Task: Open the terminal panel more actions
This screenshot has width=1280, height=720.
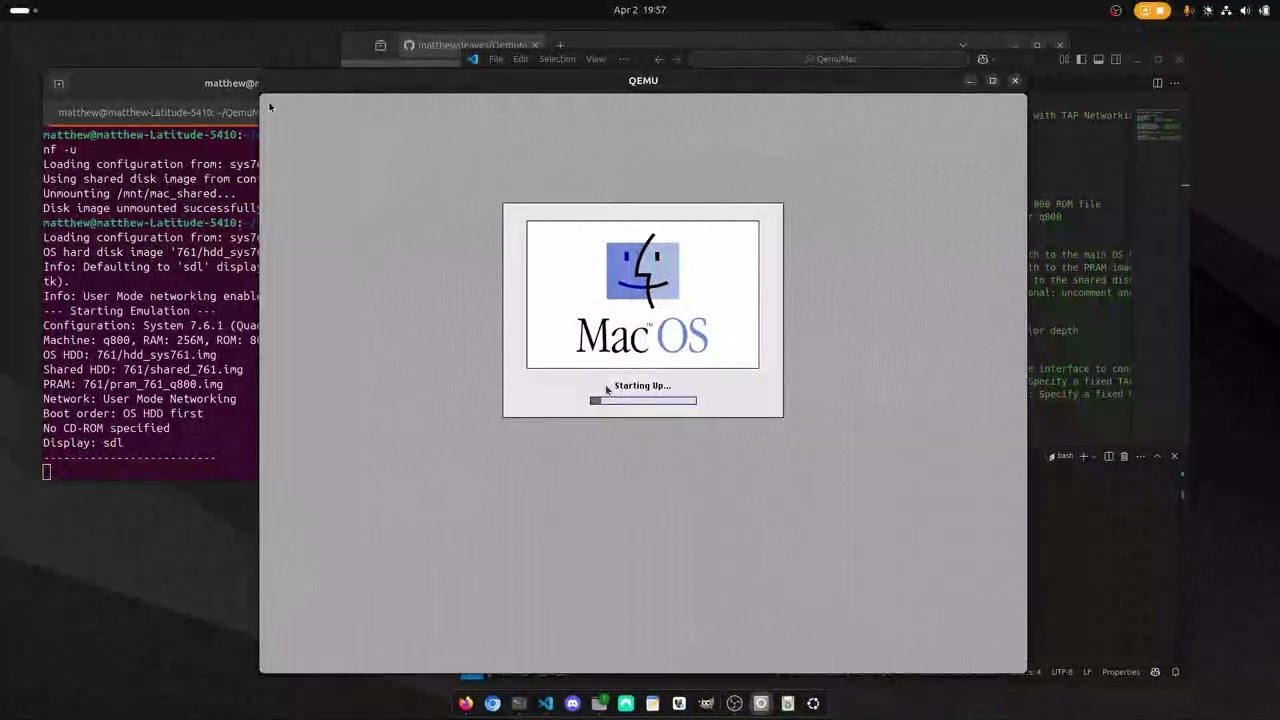Action: click(1140, 456)
